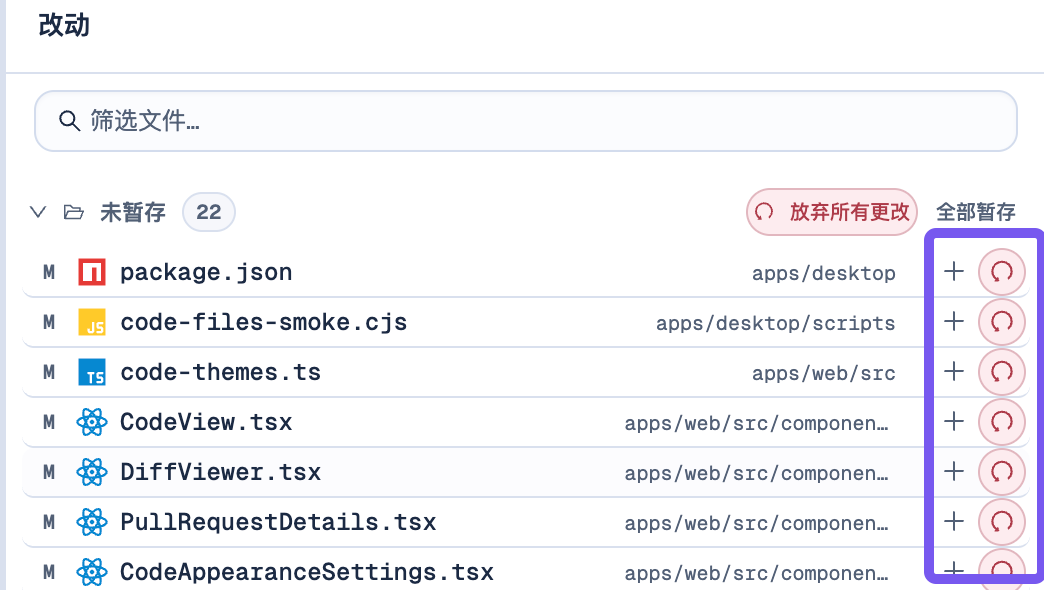Click the npm icon beside package.json
Image resolution: width=1044 pixels, height=590 pixels.
point(92,272)
